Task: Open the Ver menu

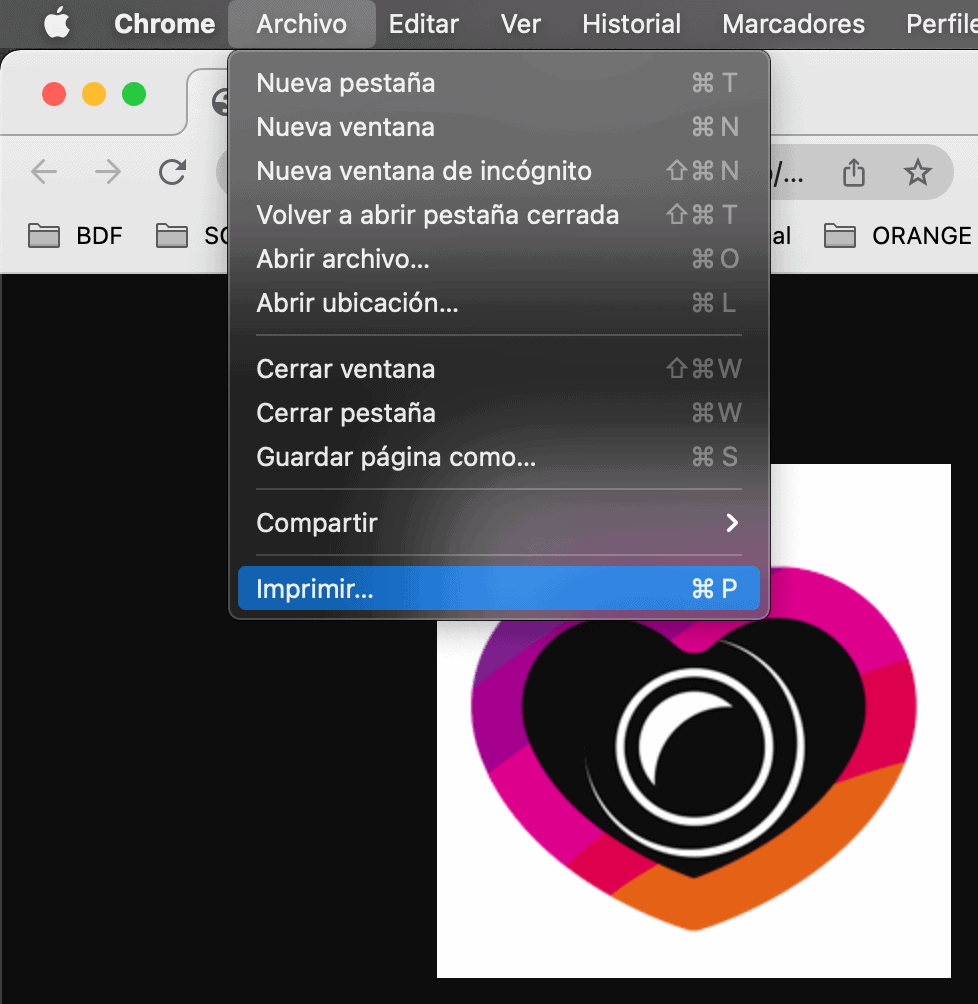Action: (521, 24)
